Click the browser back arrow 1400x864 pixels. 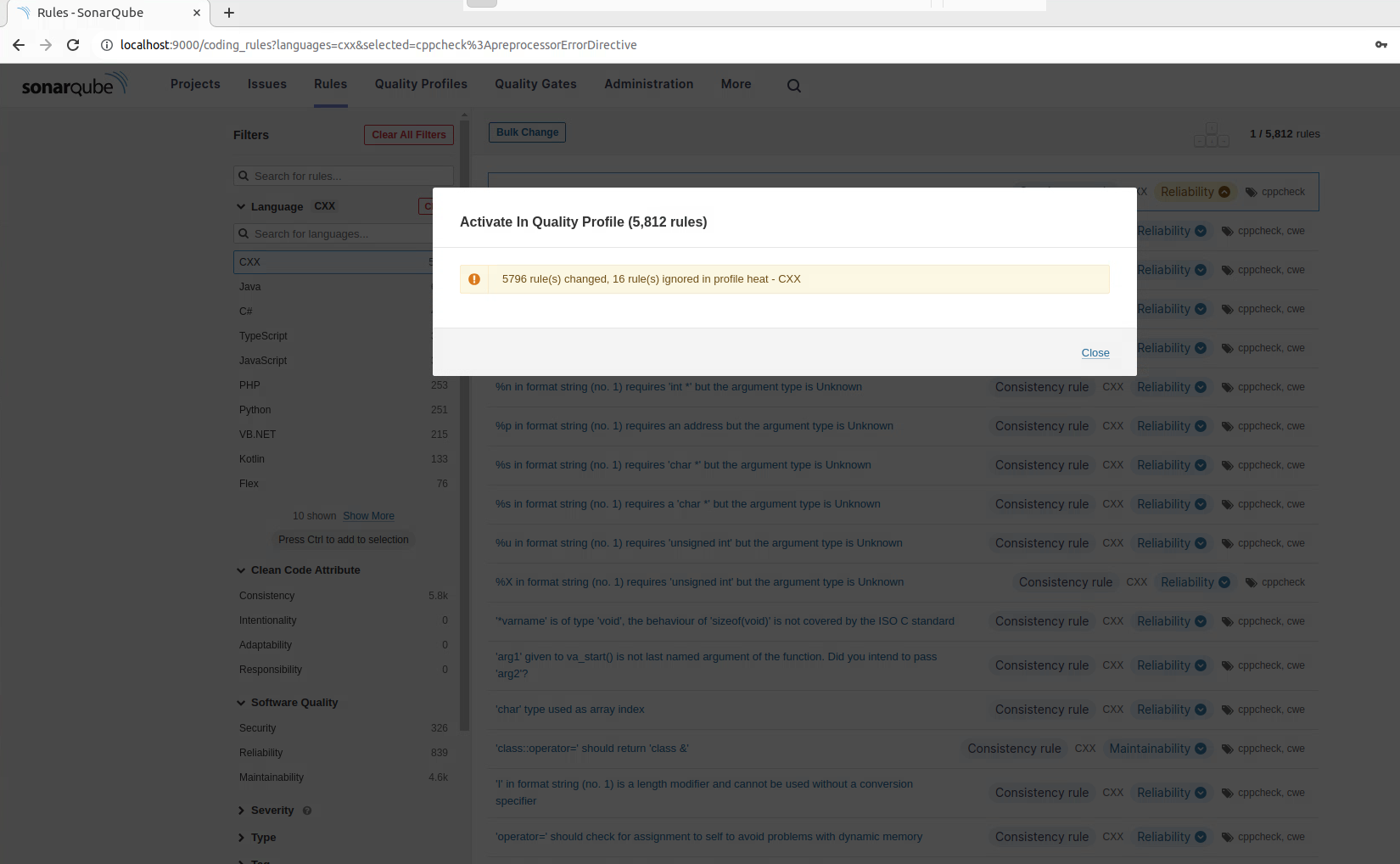pyautogui.click(x=19, y=45)
